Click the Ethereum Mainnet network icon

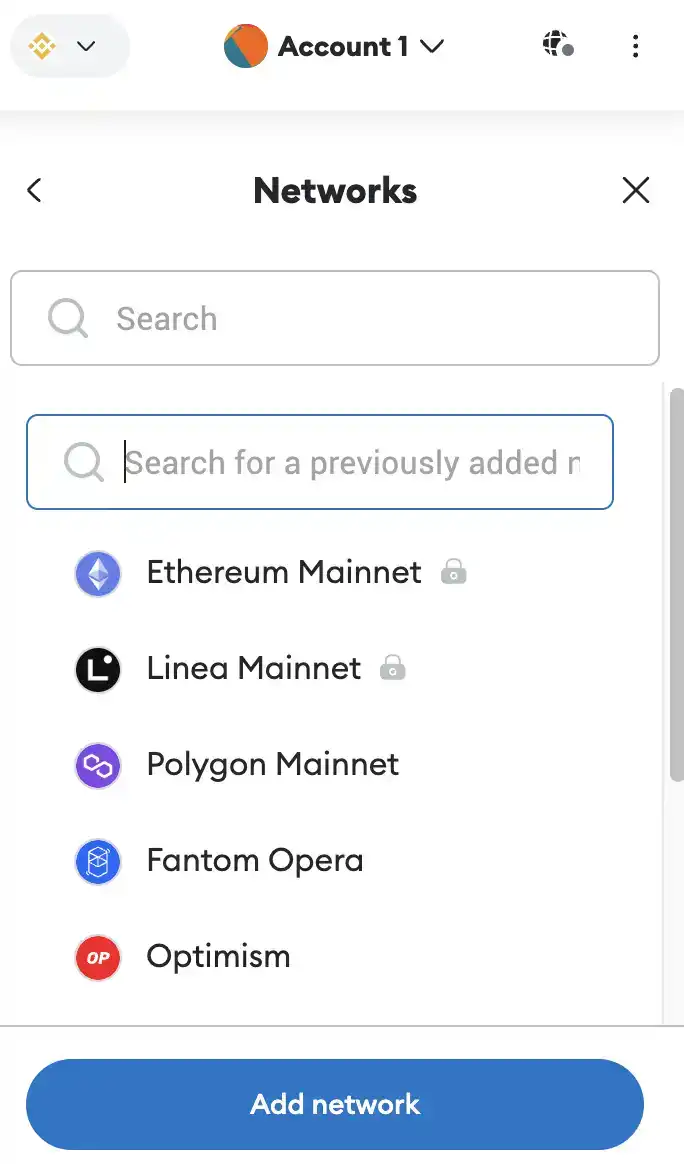(98, 574)
